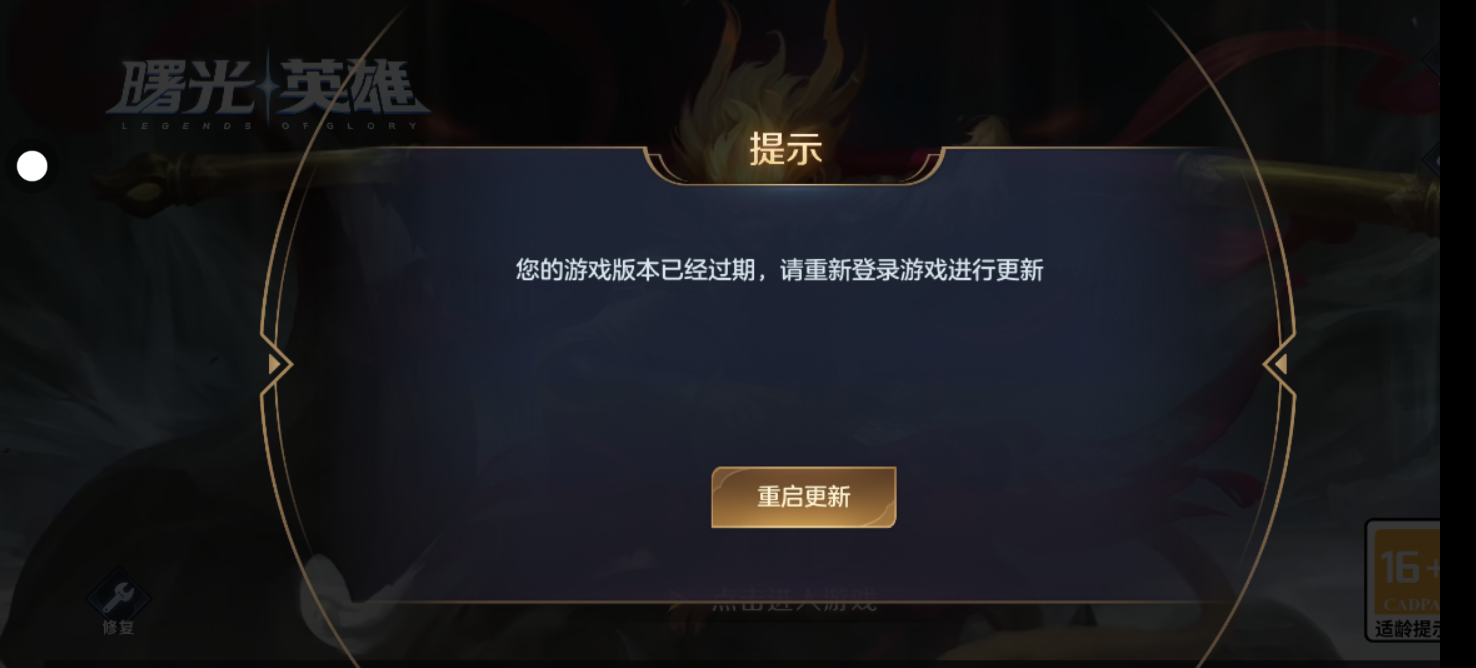Open the 修复 wrench repair icon
The height and width of the screenshot is (668, 1476).
point(118,598)
